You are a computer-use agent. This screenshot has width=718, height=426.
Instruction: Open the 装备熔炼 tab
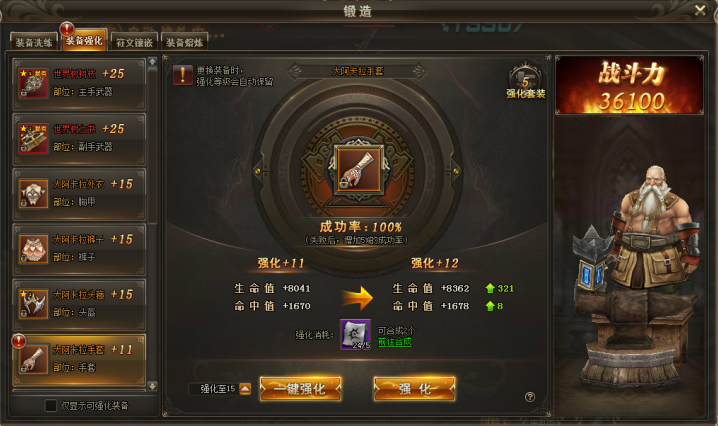pos(185,42)
